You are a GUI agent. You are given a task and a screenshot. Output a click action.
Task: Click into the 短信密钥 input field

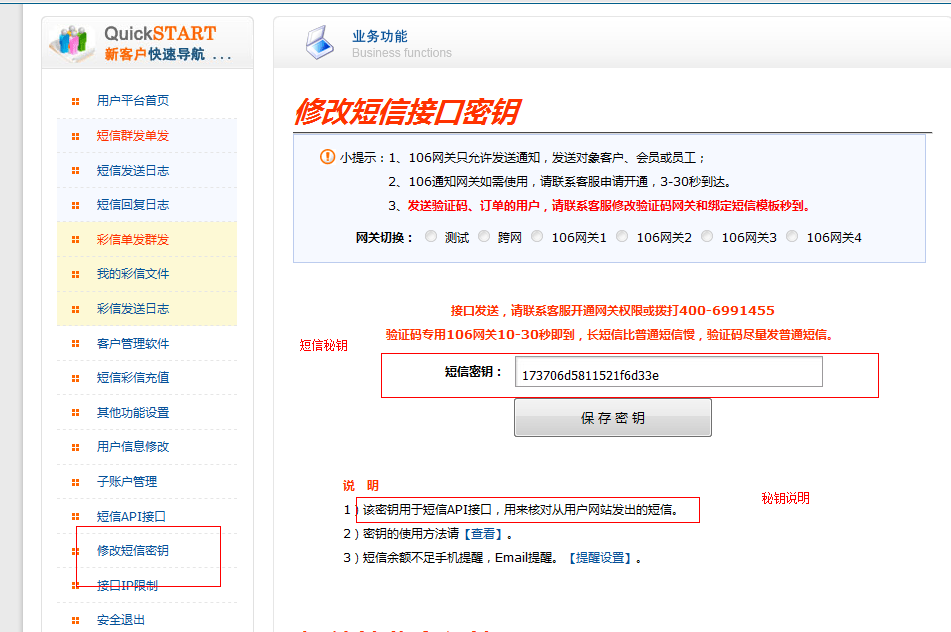(x=668, y=372)
